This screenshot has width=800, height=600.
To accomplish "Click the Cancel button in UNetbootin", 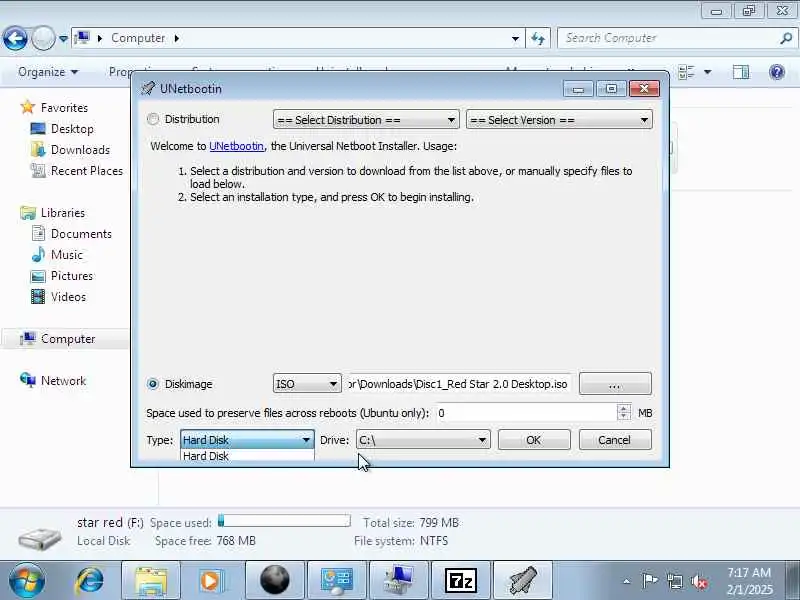I will point(615,440).
